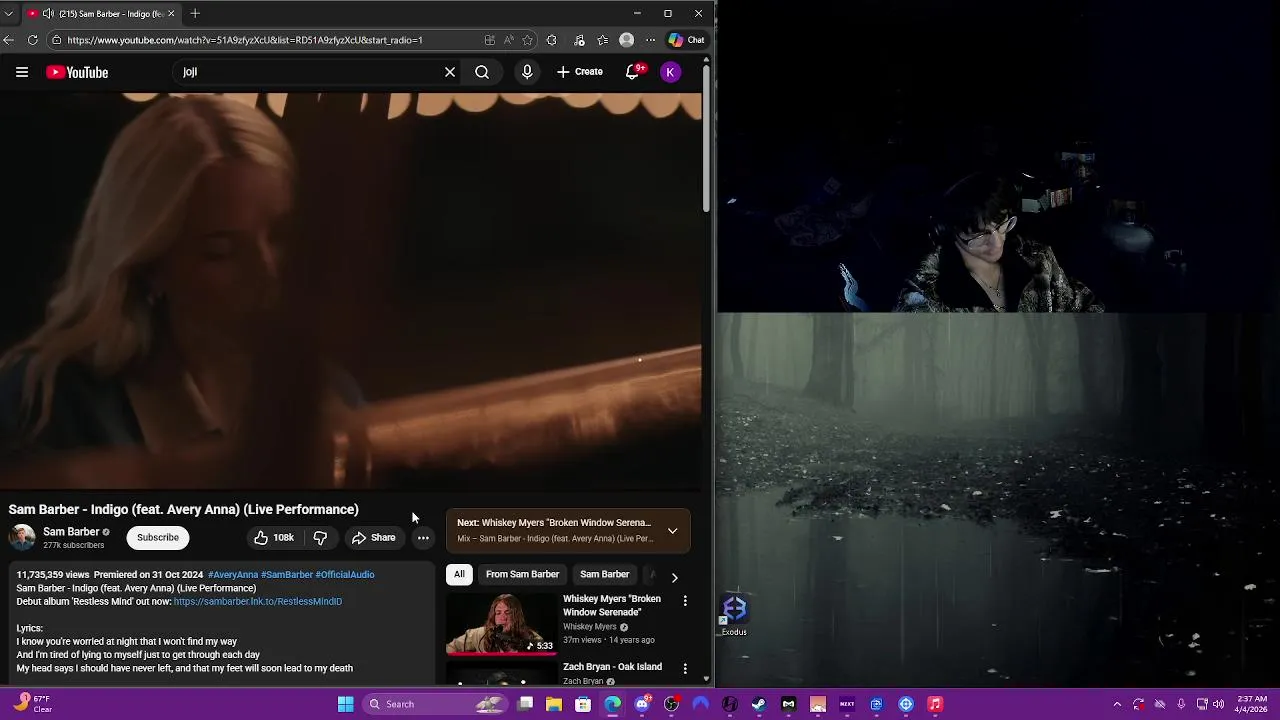1280x720 pixels.
Task: Open Edge settings and more menu
Action: 650,40
